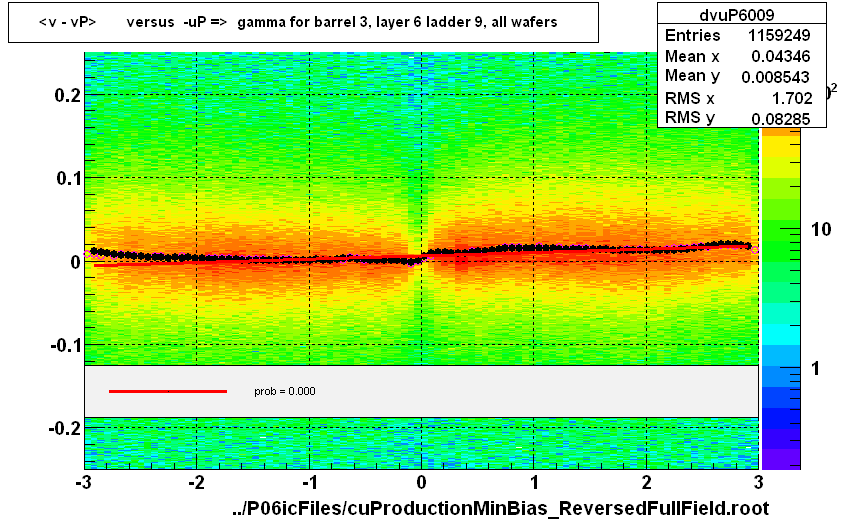Viewport: 843px width, 522px height.
Task: Click the color scale label 10
Action: (820, 230)
